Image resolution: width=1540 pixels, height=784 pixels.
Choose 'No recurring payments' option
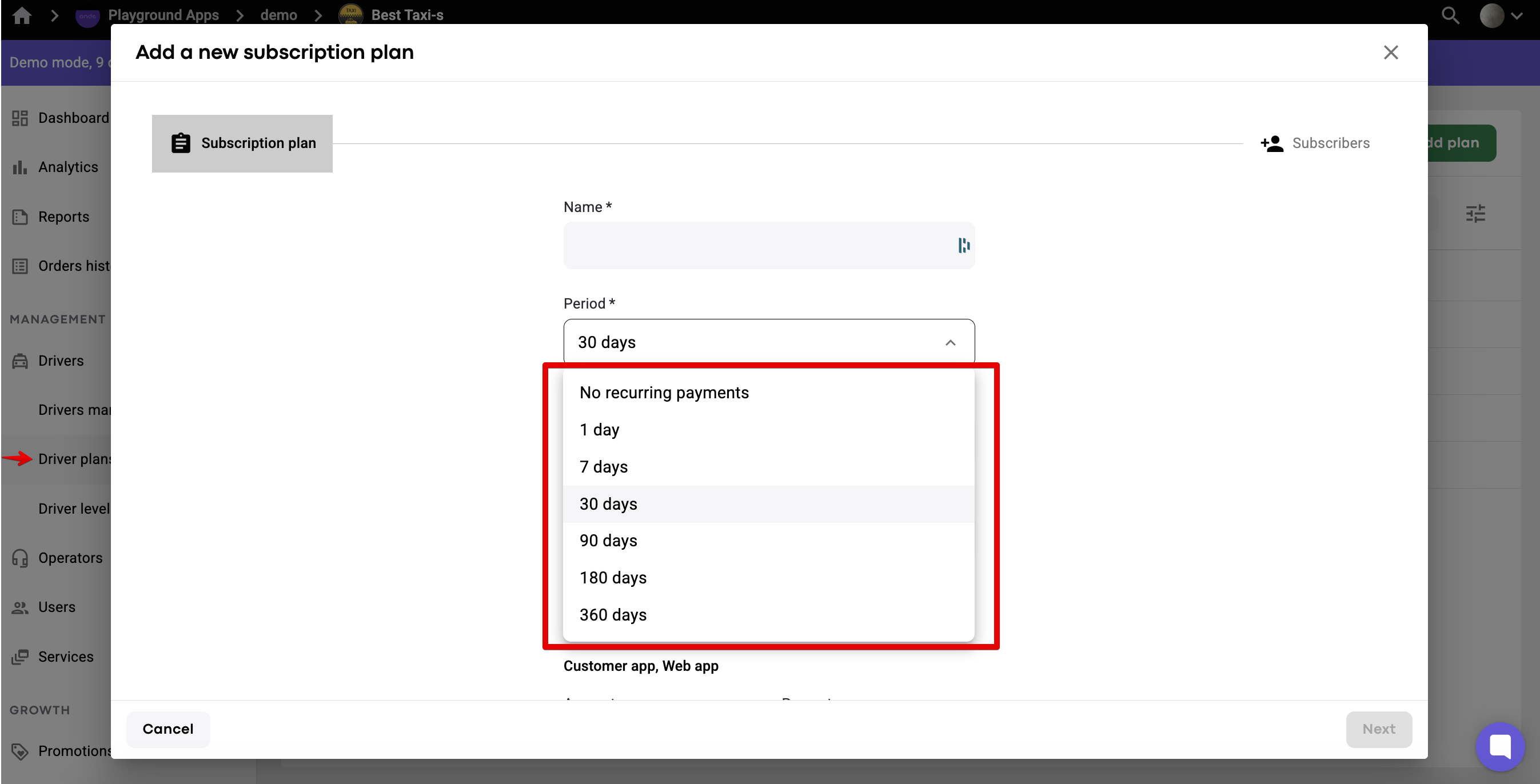(x=664, y=393)
